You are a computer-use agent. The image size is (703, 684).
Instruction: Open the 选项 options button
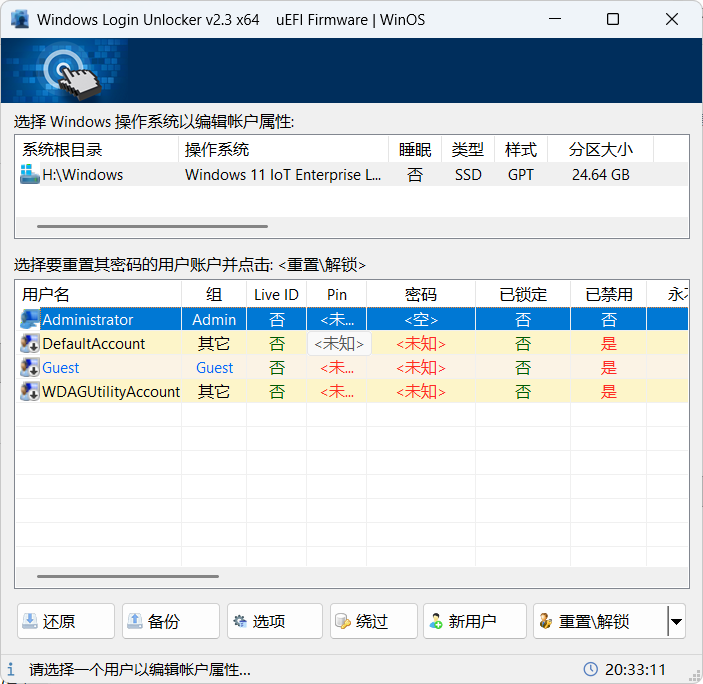tap(275, 621)
